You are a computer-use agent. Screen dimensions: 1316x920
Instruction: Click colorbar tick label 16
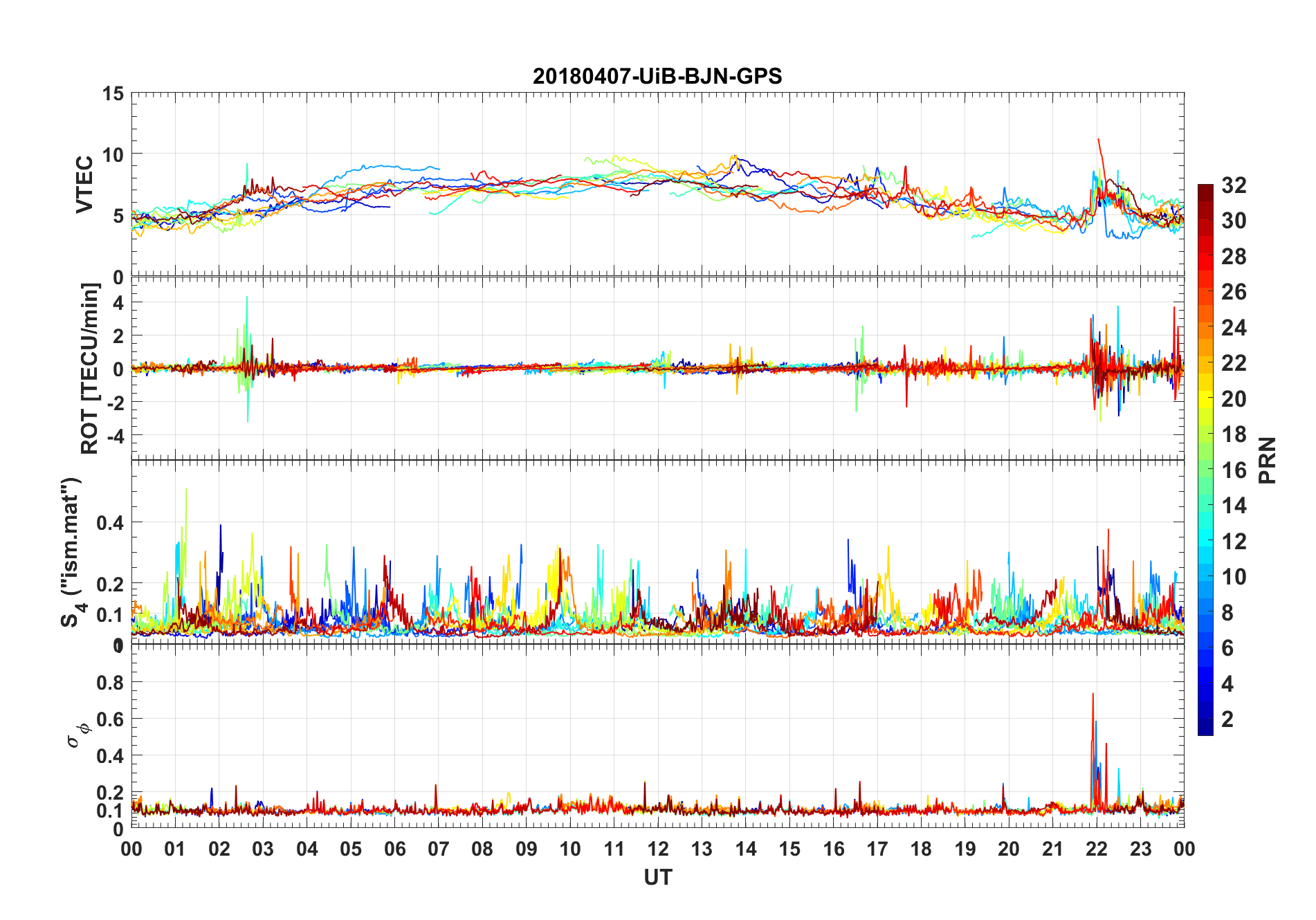(1234, 470)
